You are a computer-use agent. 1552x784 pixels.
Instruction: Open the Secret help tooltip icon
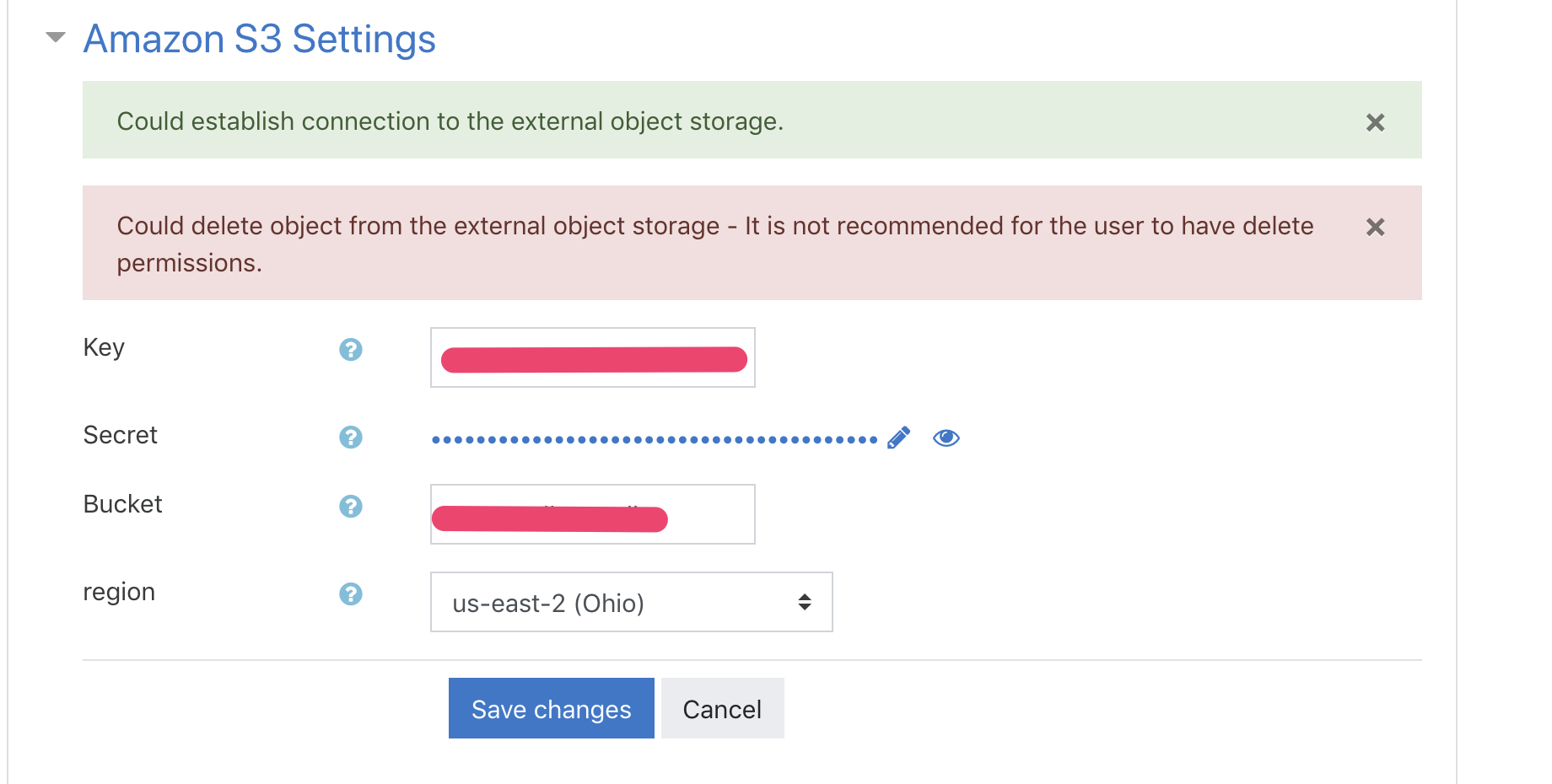click(x=350, y=437)
